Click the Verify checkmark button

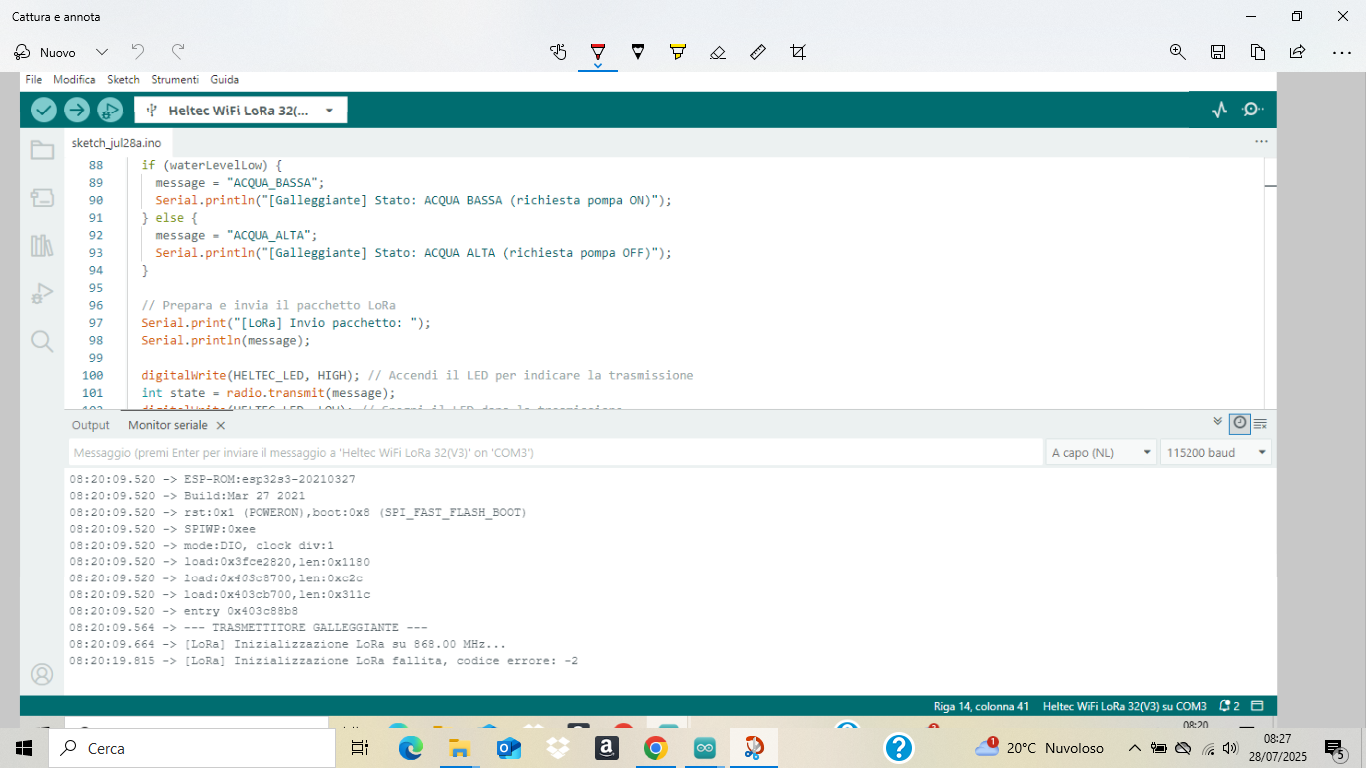pos(44,110)
